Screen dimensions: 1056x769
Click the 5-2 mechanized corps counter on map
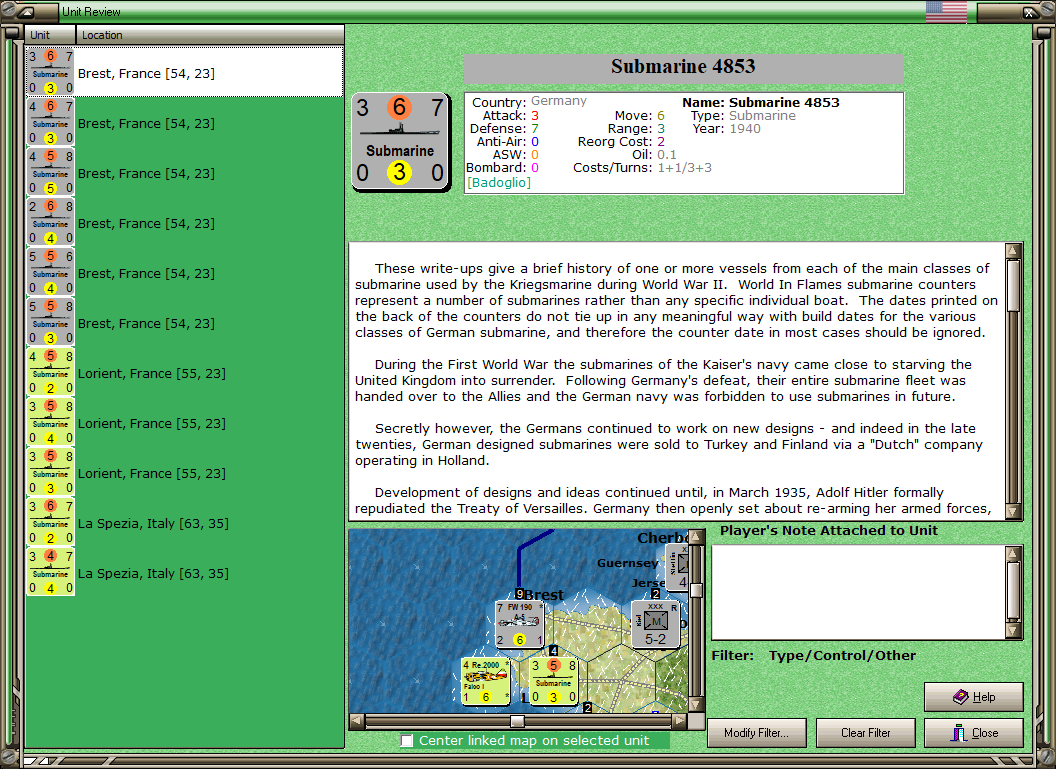pos(655,624)
